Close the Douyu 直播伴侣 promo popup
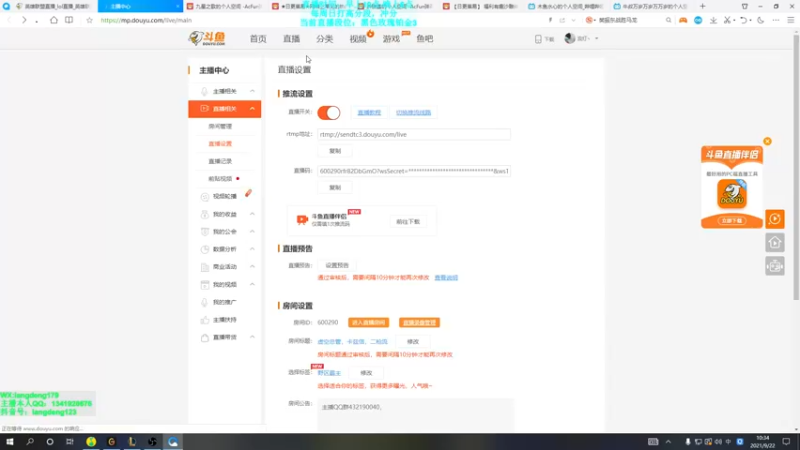This screenshot has height=450, width=800. coord(767,141)
